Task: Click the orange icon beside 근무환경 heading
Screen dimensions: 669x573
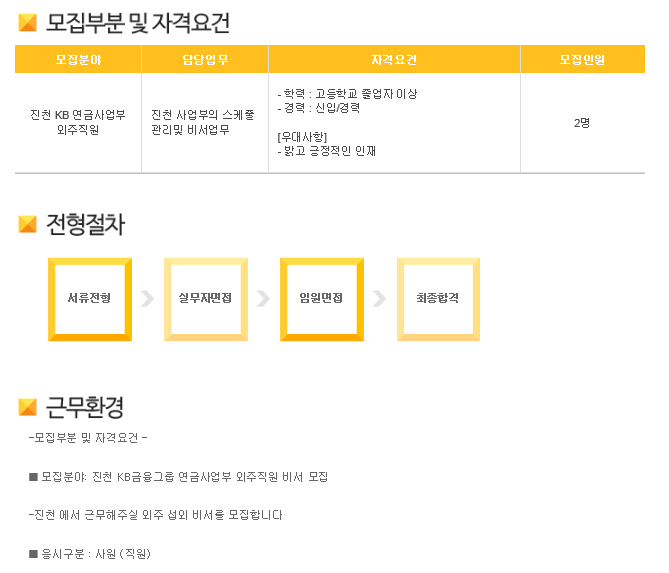Action: (28, 407)
